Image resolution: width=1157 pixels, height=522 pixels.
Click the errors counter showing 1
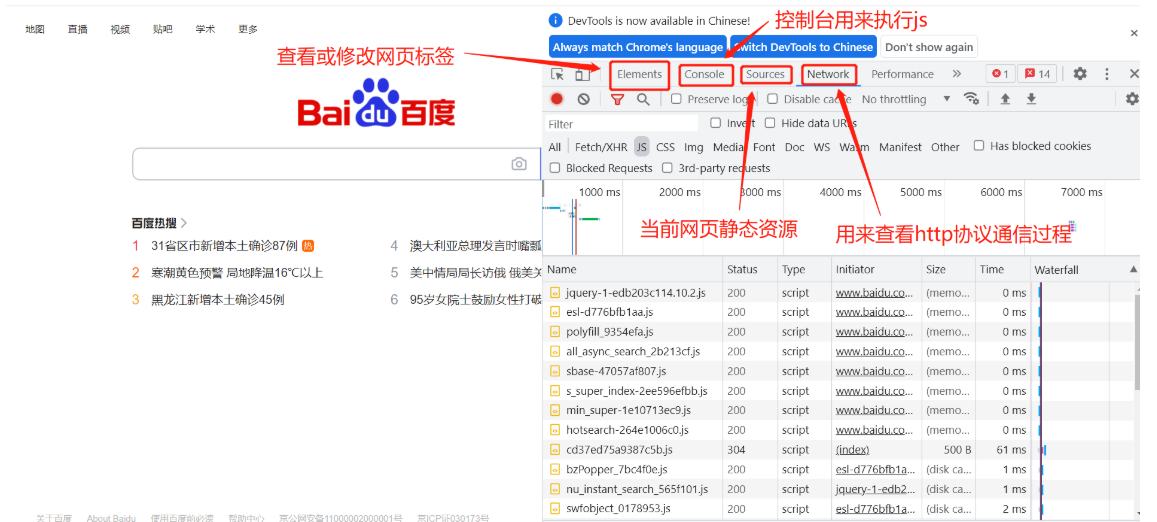(1000, 74)
